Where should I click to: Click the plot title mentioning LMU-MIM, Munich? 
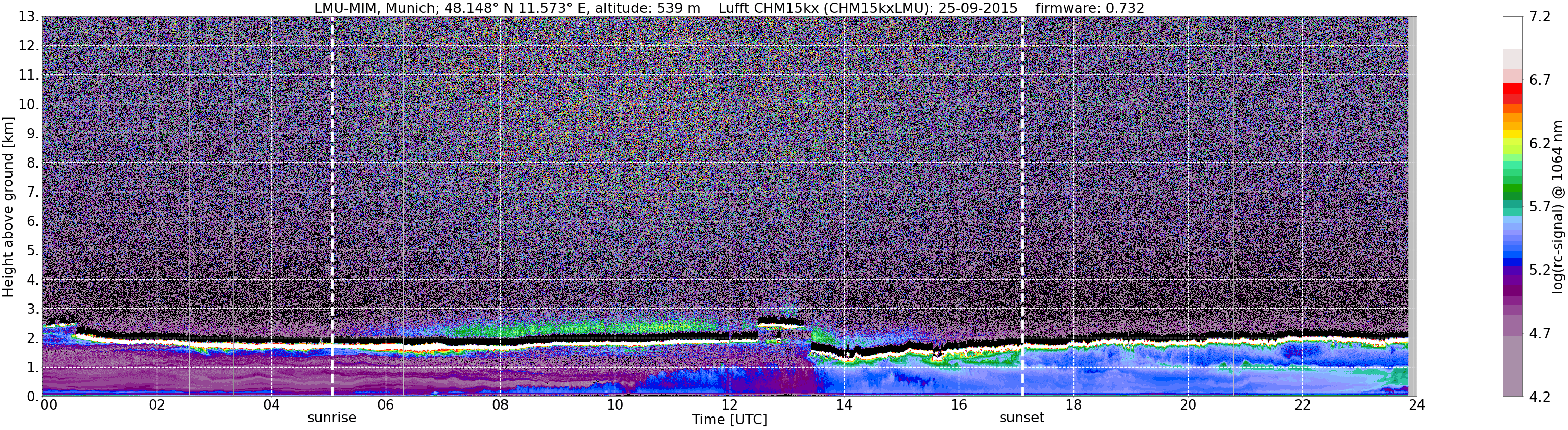(x=729, y=8)
